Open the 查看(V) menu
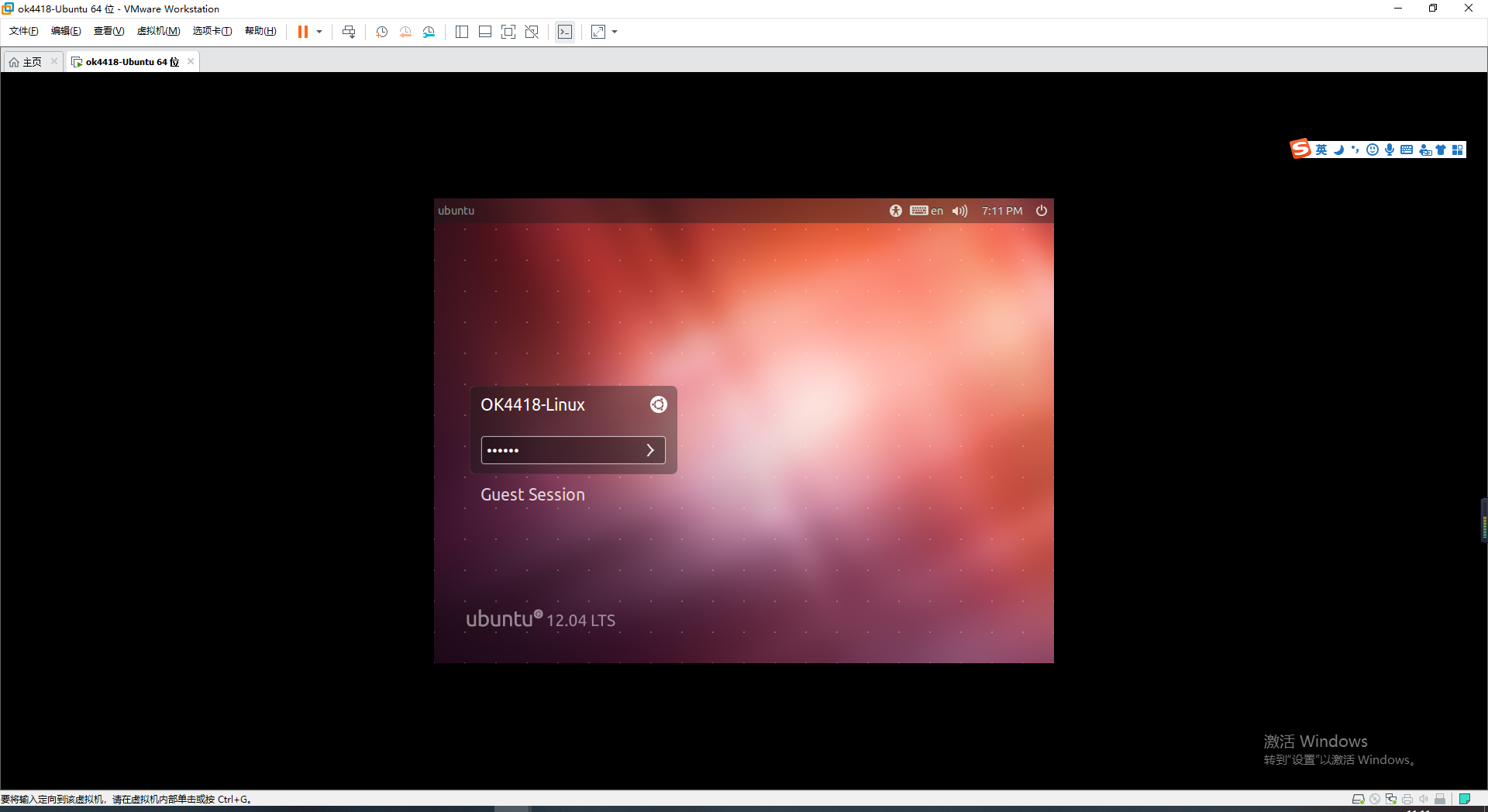Image resolution: width=1488 pixels, height=812 pixels. 108,31
